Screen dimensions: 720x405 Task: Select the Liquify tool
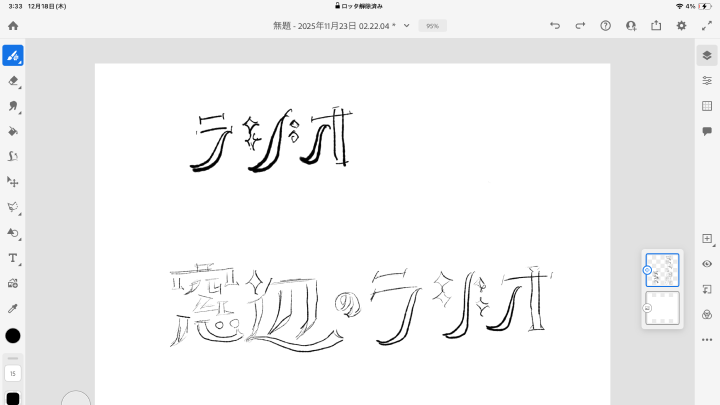13,157
